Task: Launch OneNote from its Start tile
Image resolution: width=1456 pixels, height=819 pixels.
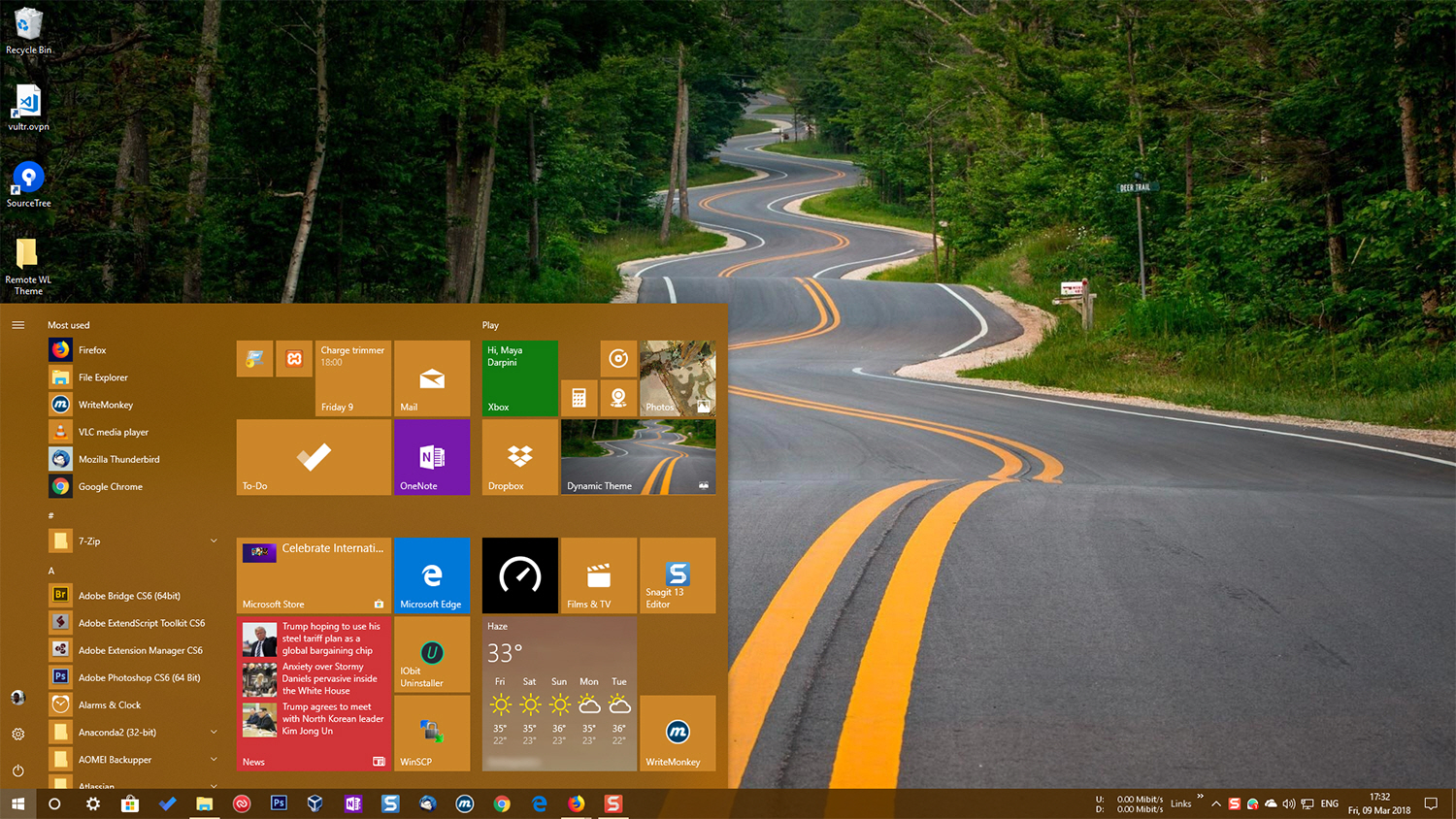Action: [x=432, y=457]
